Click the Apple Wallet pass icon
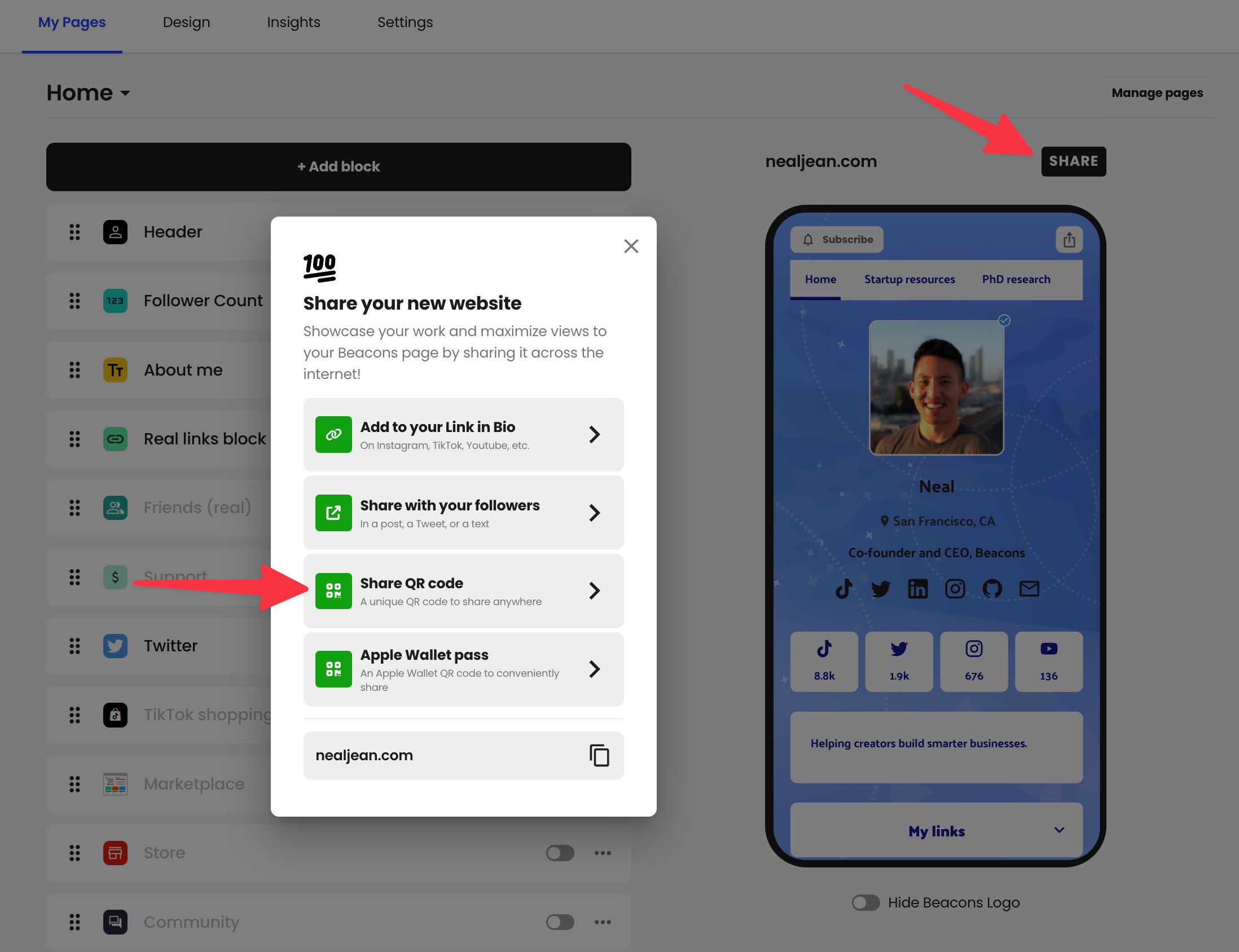 [333, 668]
